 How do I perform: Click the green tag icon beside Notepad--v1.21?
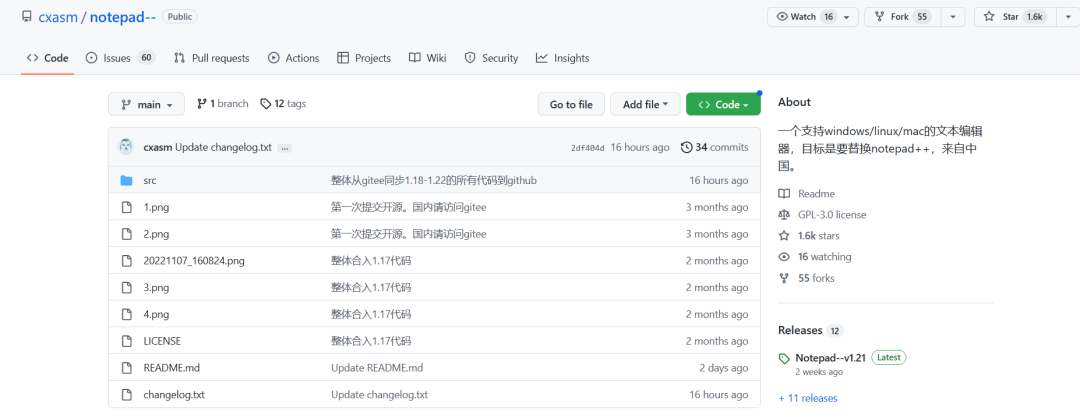pos(784,359)
